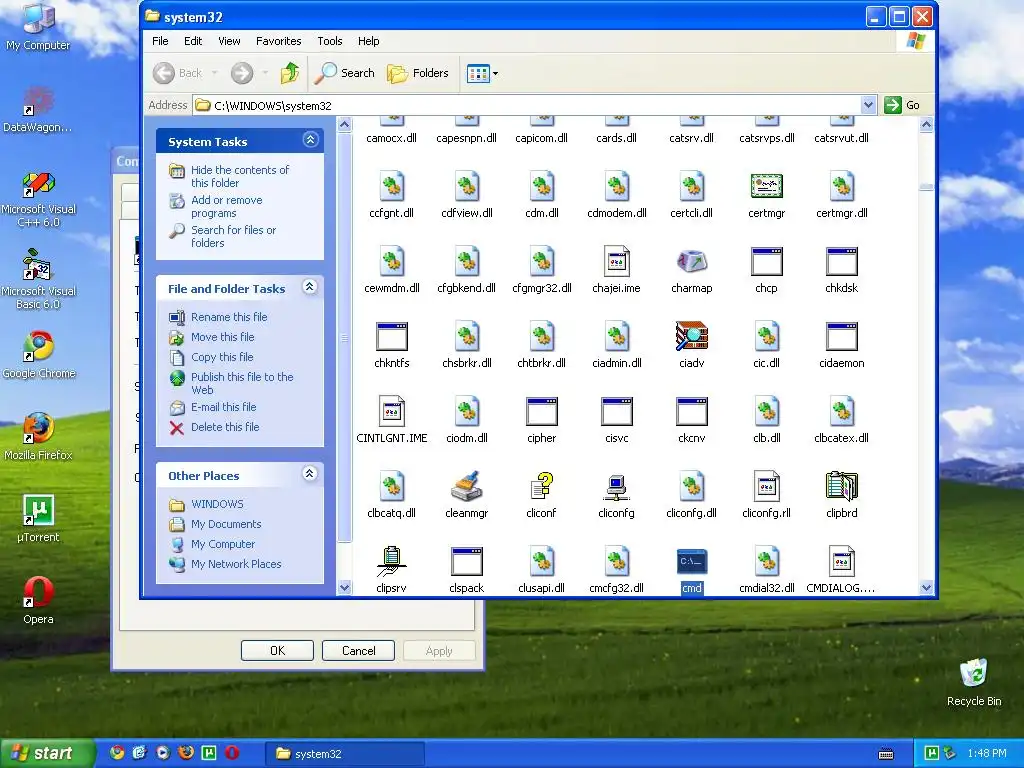Image resolution: width=1024 pixels, height=768 pixels.
Task: Select the clipbrd clipboard viewer icon
Action: pos(841,487)
